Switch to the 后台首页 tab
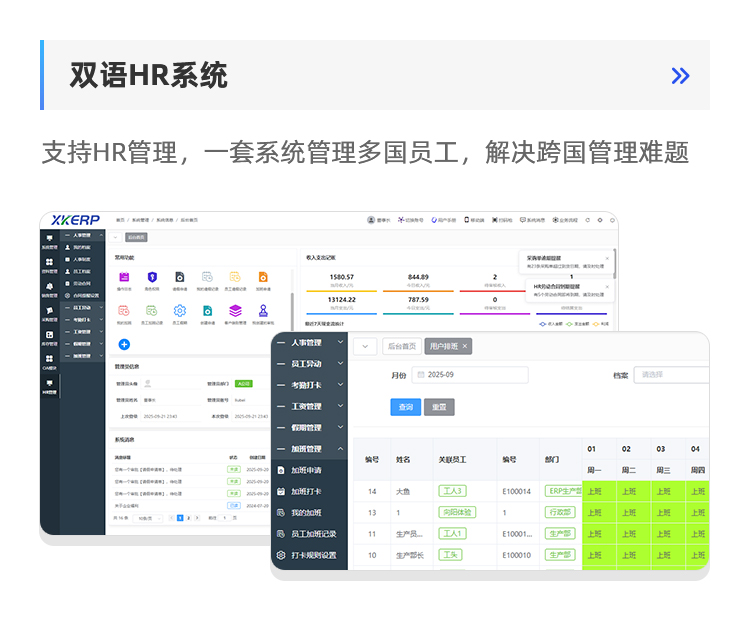The image size is (750, 640). click(401, 346)
